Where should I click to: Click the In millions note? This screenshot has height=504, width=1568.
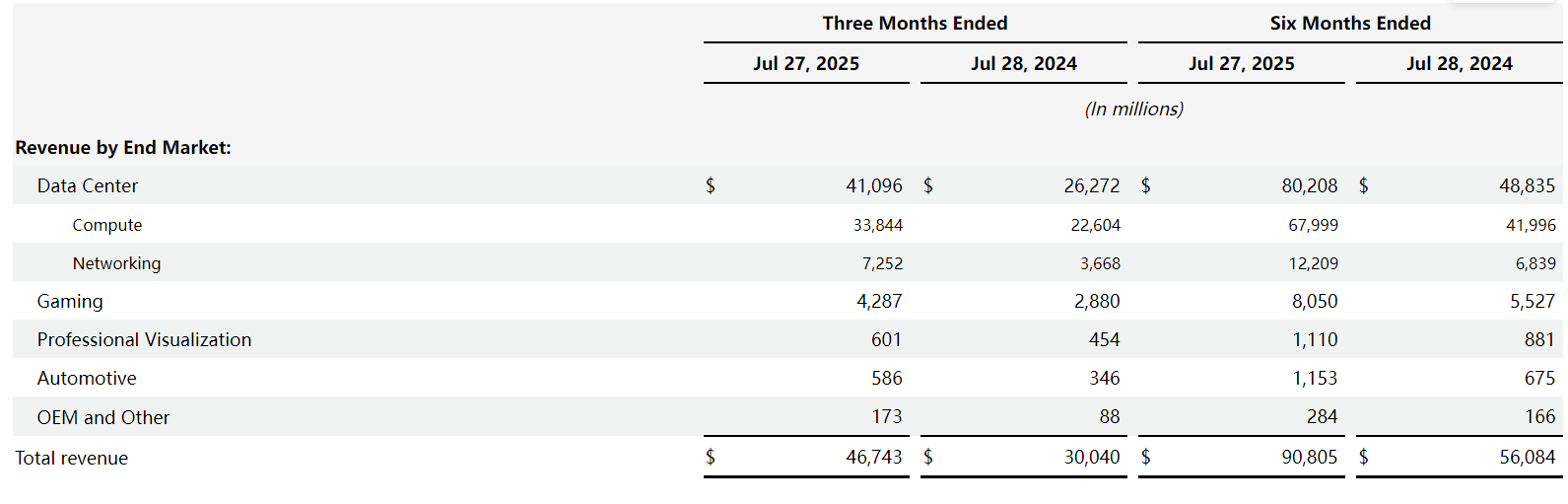click(1133, 108)
